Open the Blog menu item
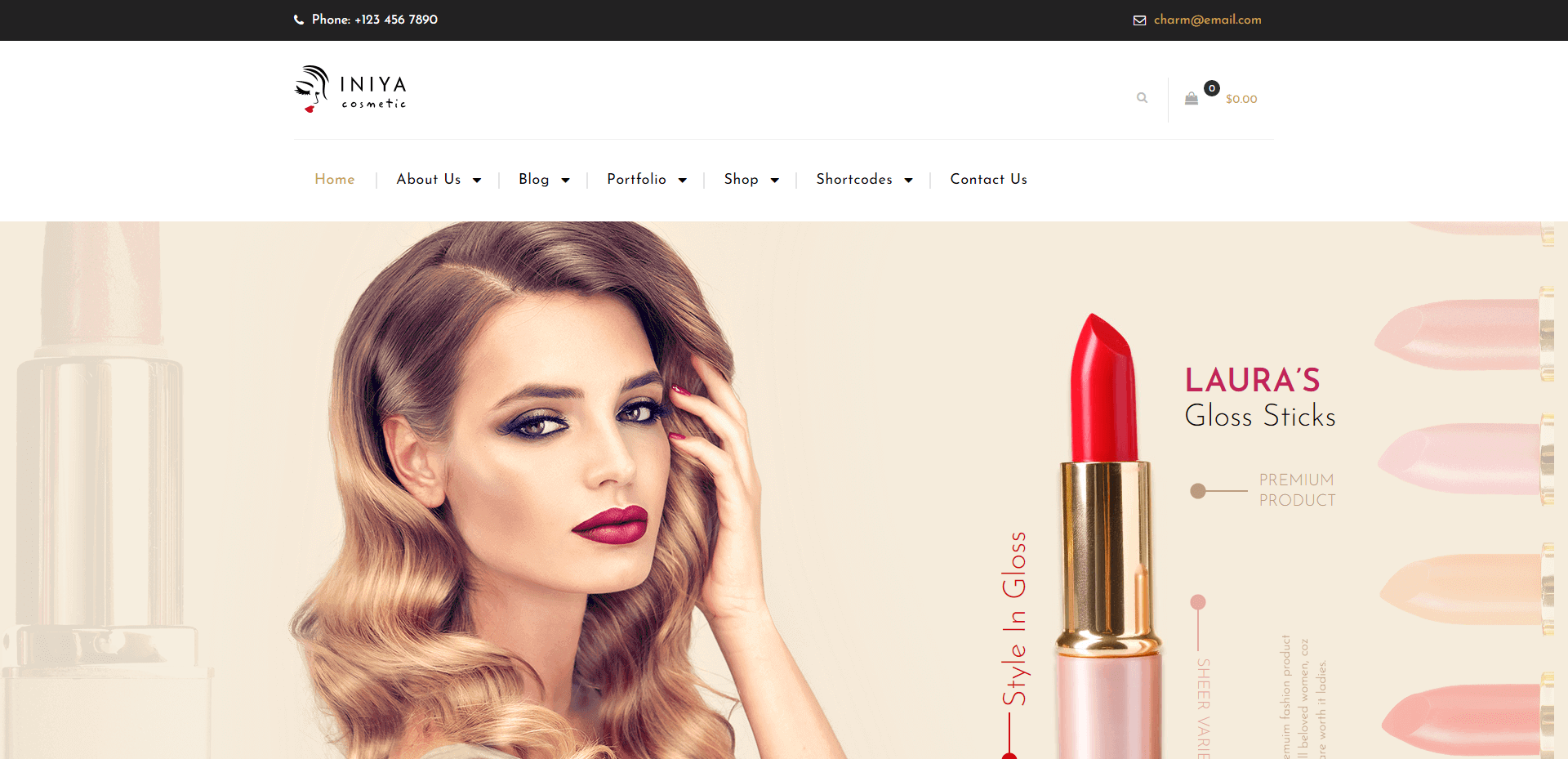The image size is (1568, 759). pyautogui.click(x=534, y=179)
